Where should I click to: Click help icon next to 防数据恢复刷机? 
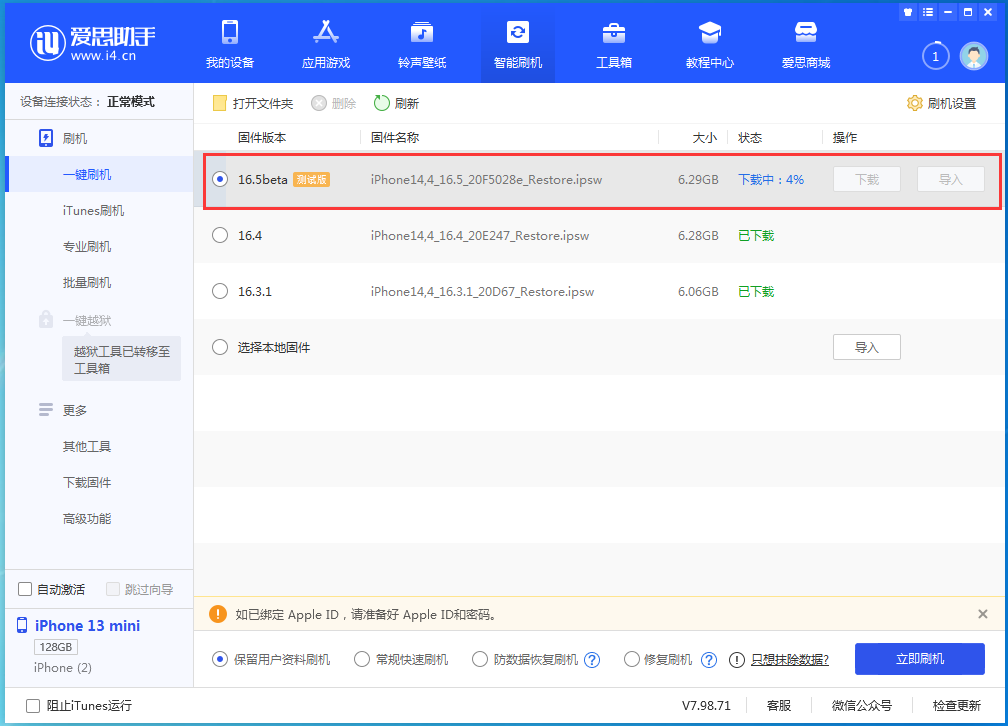pyautogui.click(x=592, y=660)
